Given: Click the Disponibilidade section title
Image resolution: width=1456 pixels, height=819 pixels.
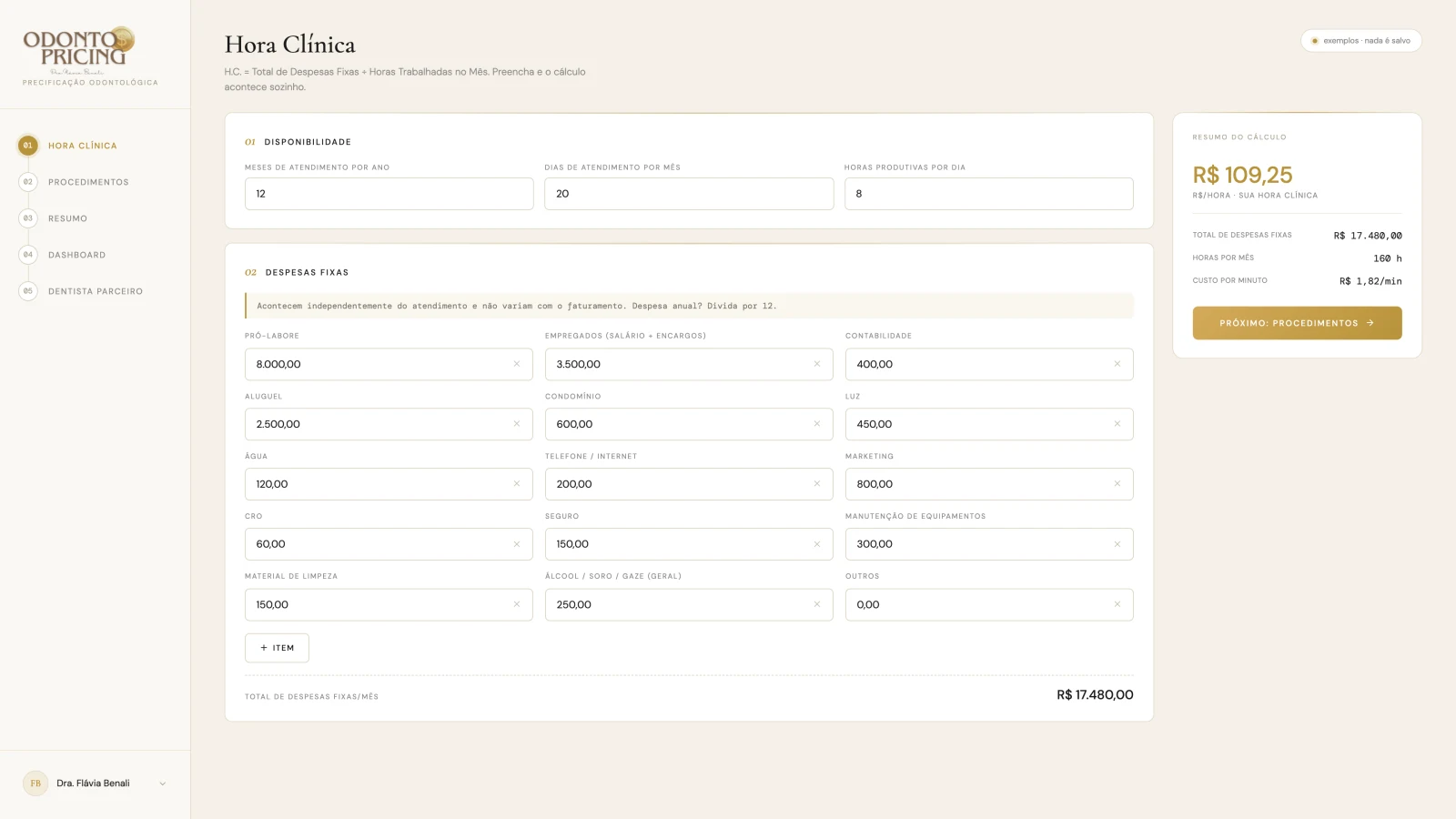Looking at the screenshot, I should [308, 142].
